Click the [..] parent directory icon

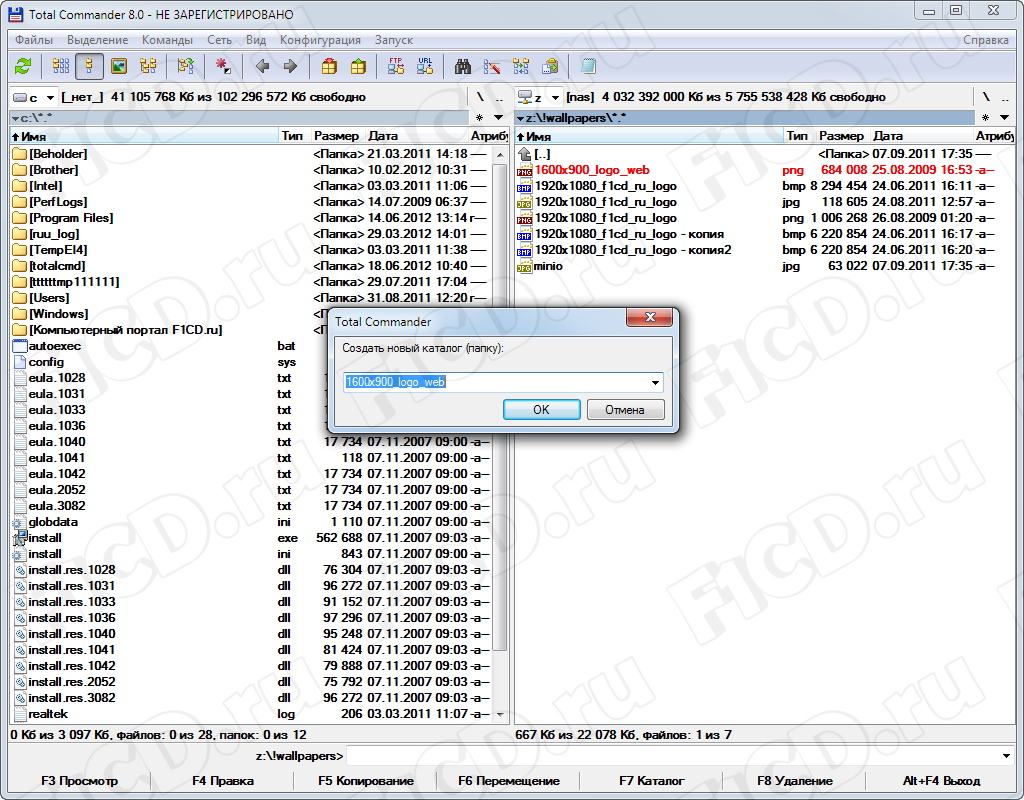pos(524,154)
